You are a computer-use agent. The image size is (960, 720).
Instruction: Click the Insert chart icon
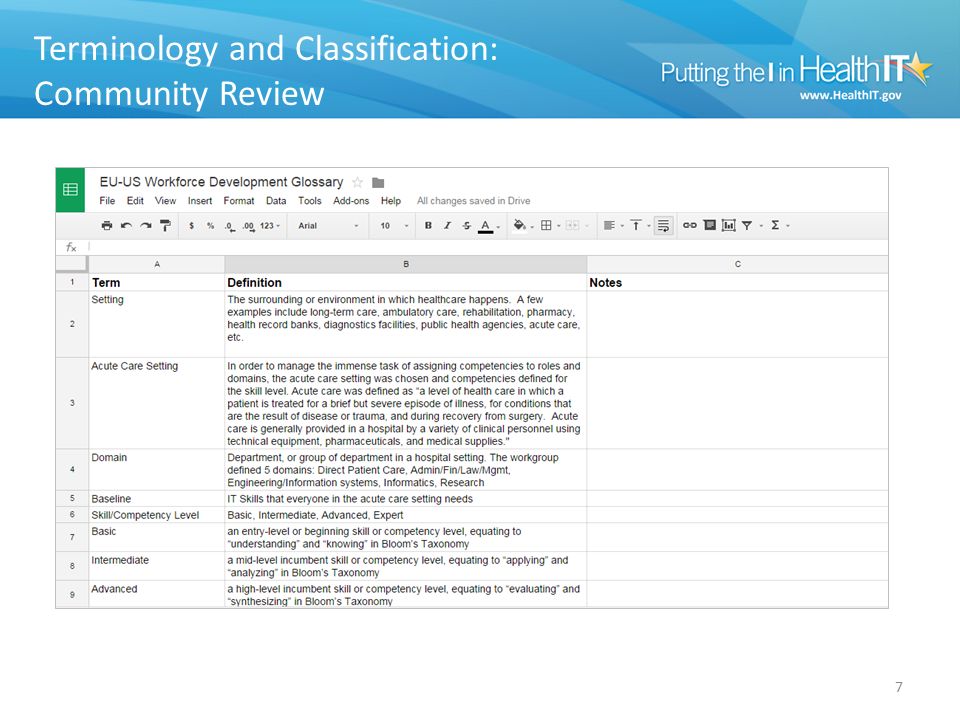click(x=728, y=225)
